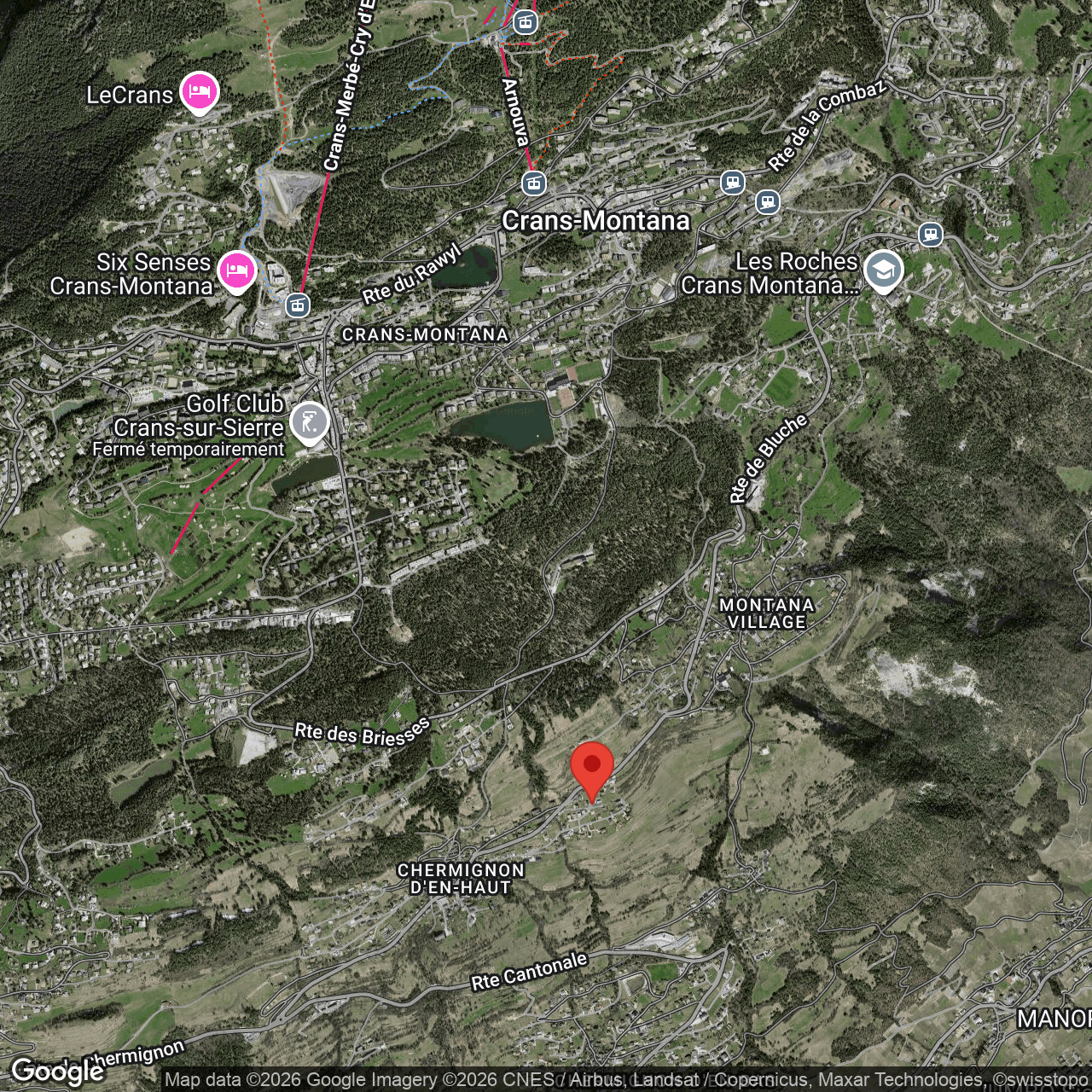The height and width of the screenshot is (1092, 1092).
Task: Select the Montana Village place label
Action: coord(766,613)
